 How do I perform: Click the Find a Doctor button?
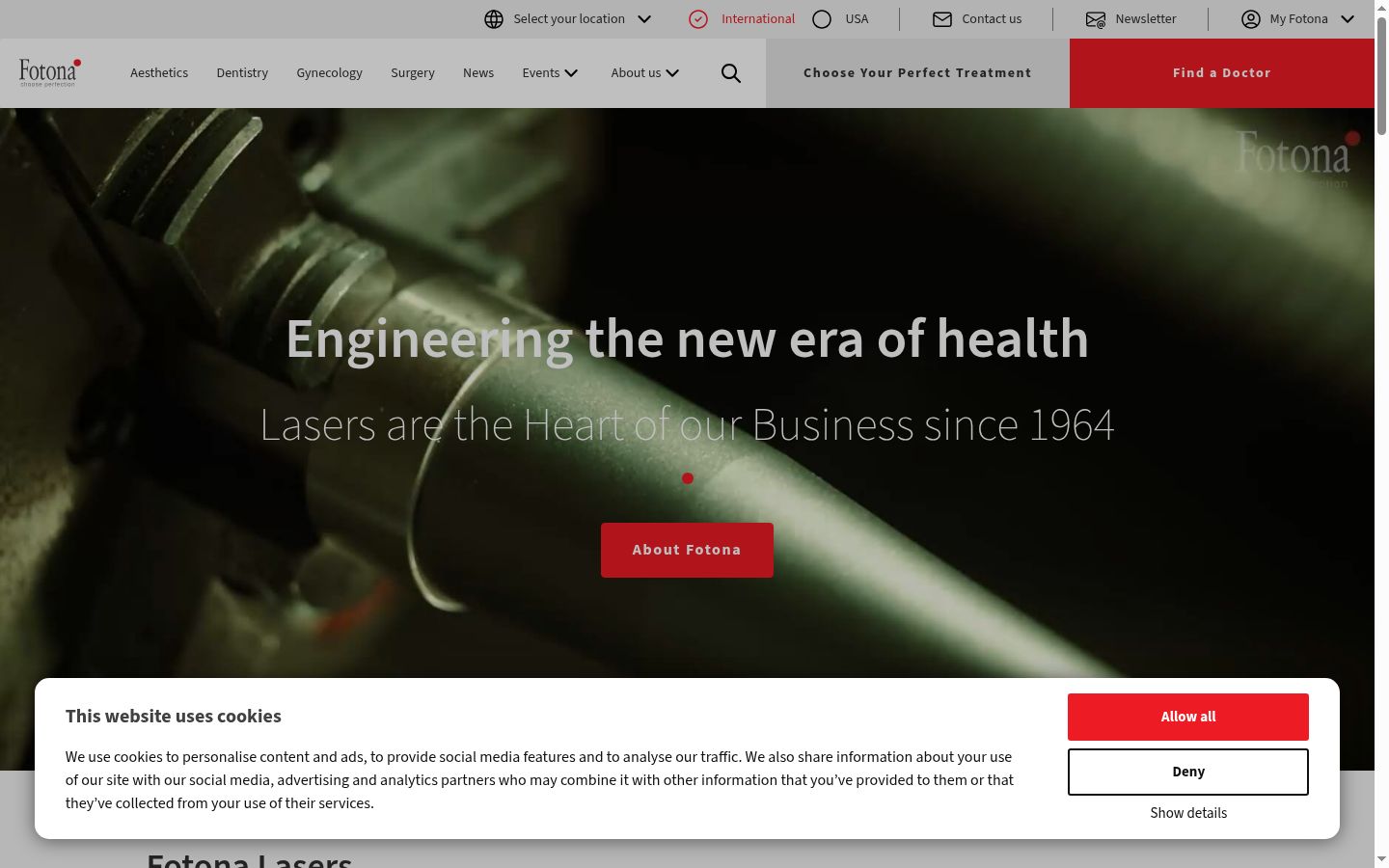pos(1222,73)
